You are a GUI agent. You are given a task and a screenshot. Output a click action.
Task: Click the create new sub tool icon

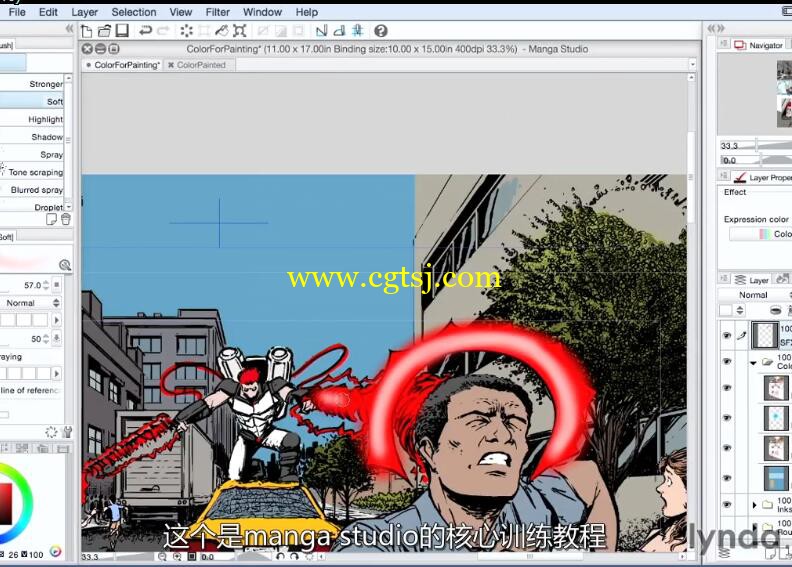[x=52, y=219]
